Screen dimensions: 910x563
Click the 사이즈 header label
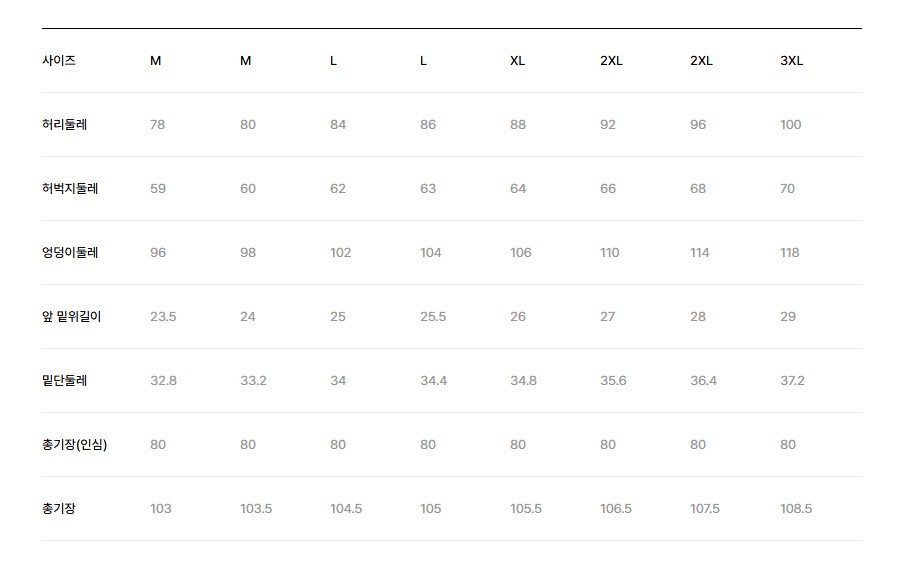point(59,61)
